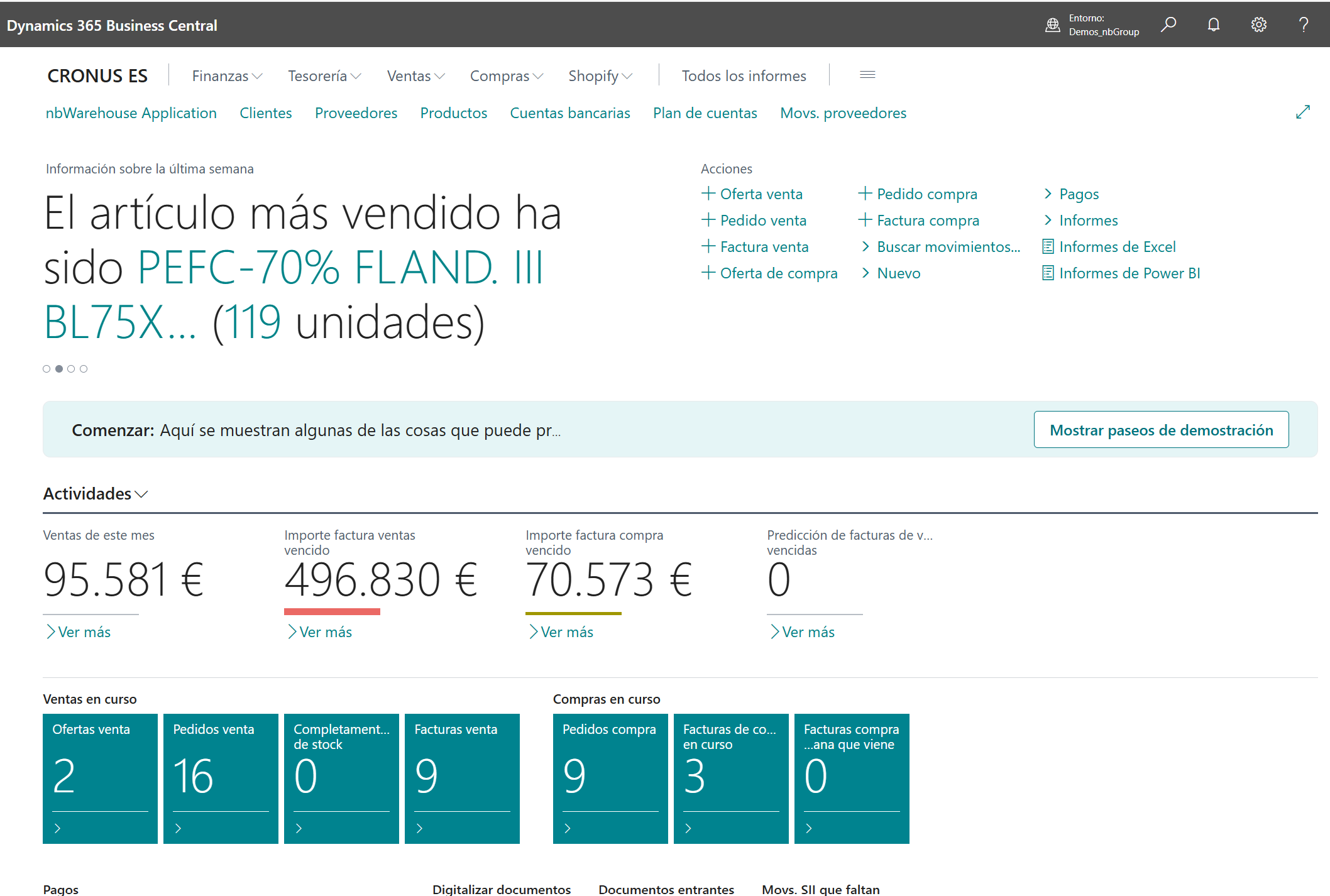Screen dimensions: 1330x896
Task: Click the PEFC-70% FLAND. III headline link
Action: click(x=341, y=267)
